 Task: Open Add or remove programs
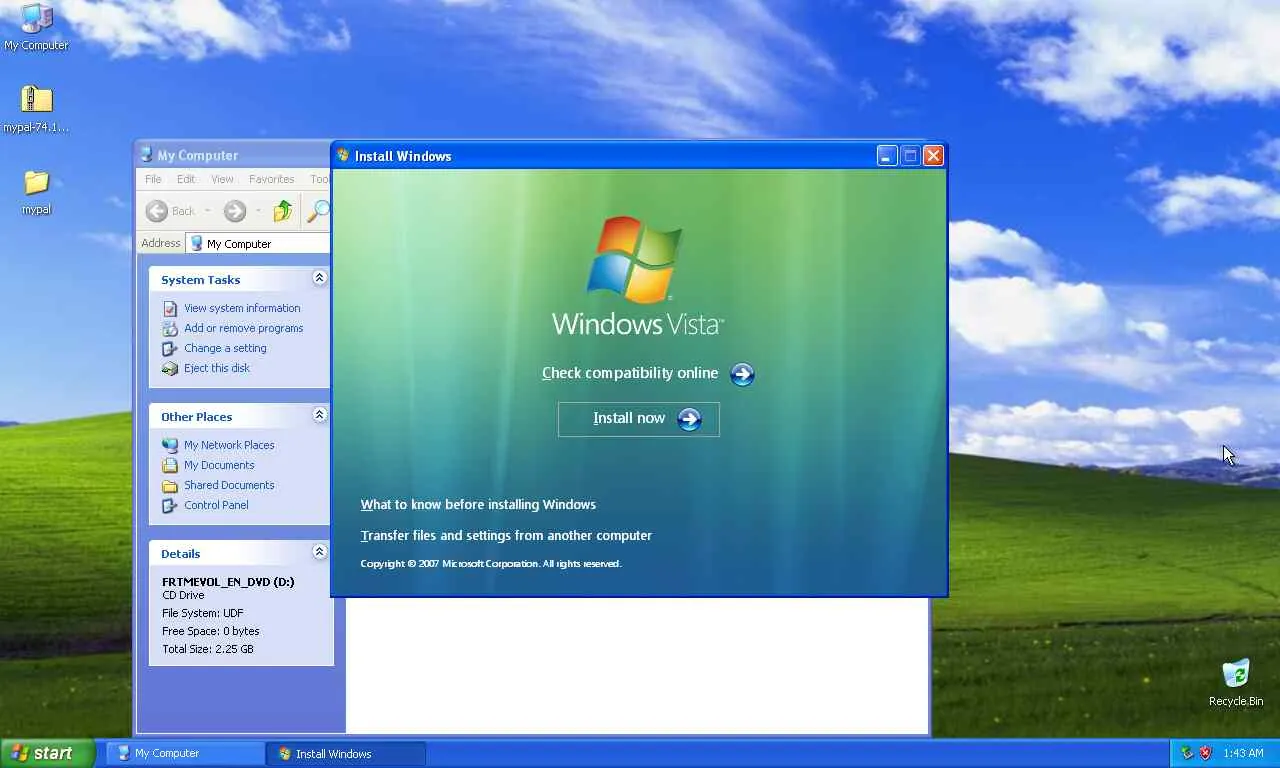point(243,328)
